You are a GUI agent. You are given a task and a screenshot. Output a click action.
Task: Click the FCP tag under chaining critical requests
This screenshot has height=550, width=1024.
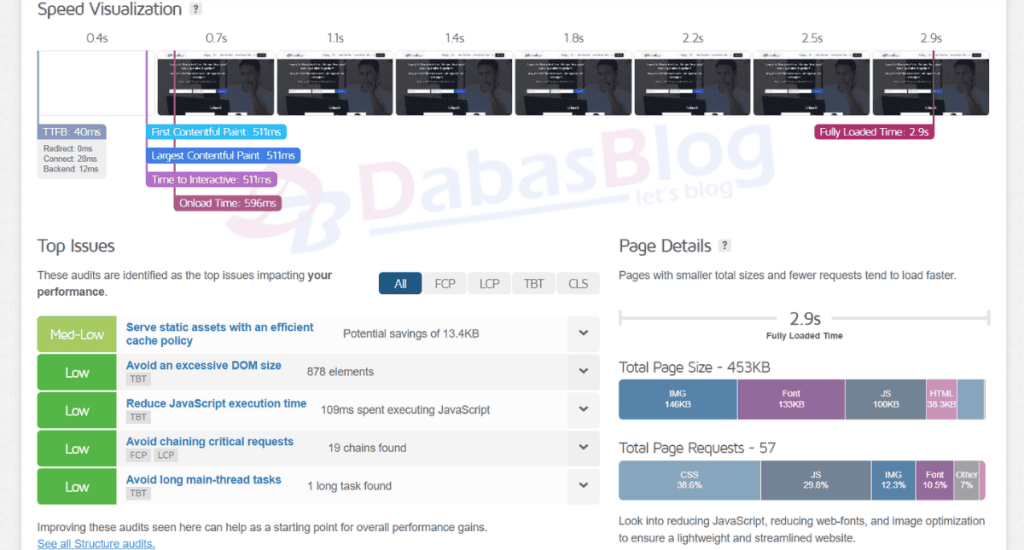tap(138, 455)
